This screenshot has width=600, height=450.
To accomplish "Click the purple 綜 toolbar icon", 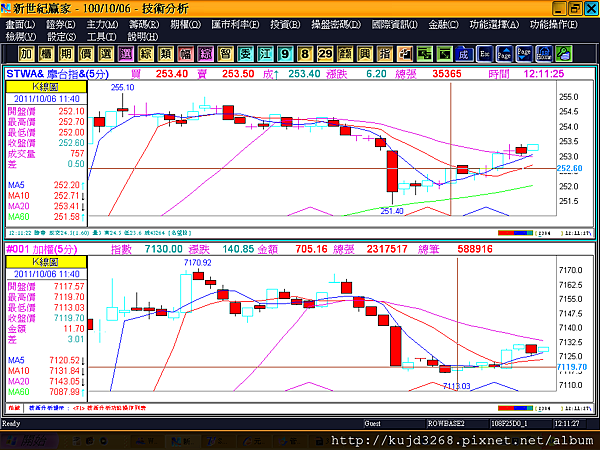I will pos(205,54).
